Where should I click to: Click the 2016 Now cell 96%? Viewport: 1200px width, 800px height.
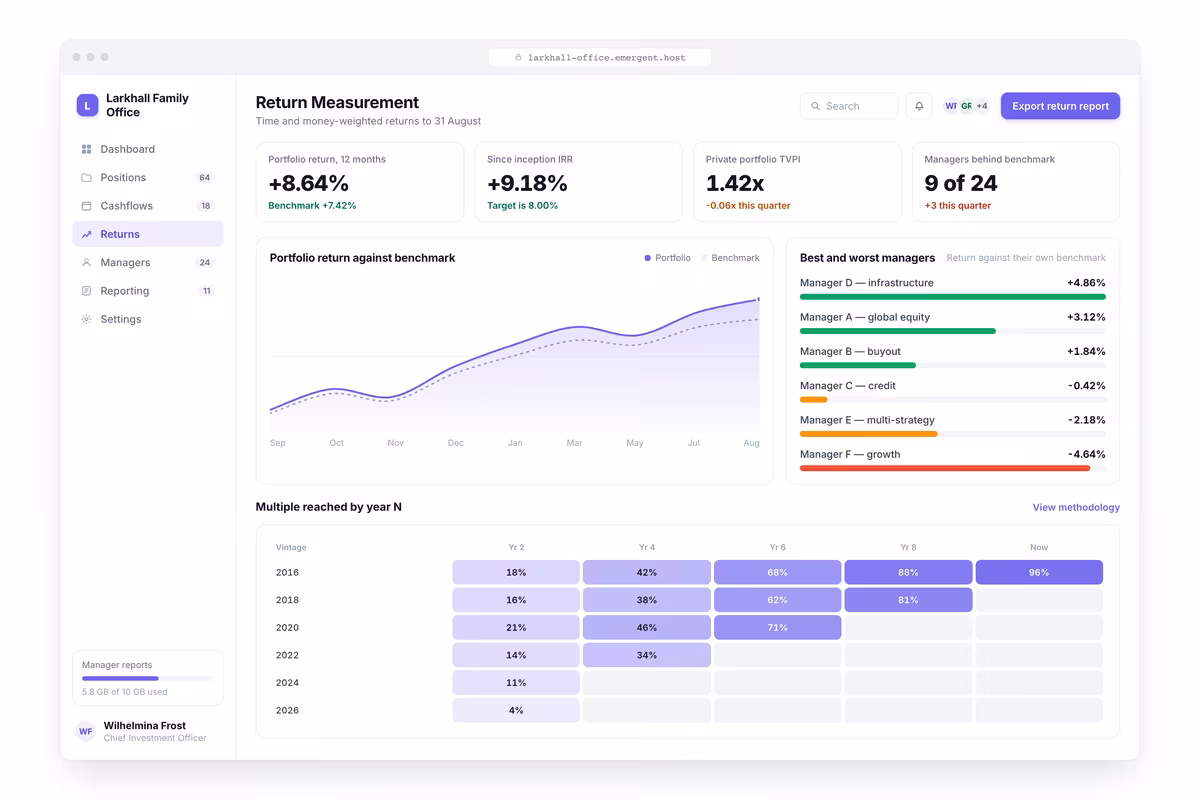tap(1039, 573)
